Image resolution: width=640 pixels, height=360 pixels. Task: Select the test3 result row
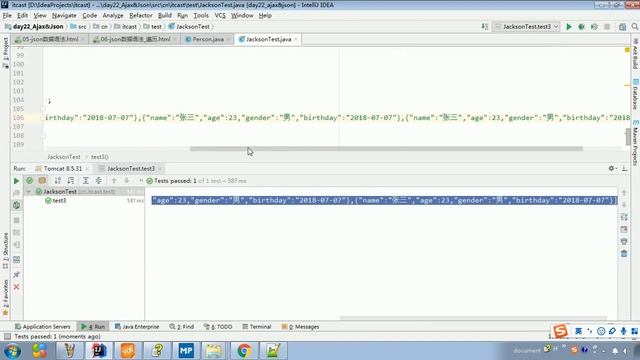pyautogui.click(x=84, y=200)
